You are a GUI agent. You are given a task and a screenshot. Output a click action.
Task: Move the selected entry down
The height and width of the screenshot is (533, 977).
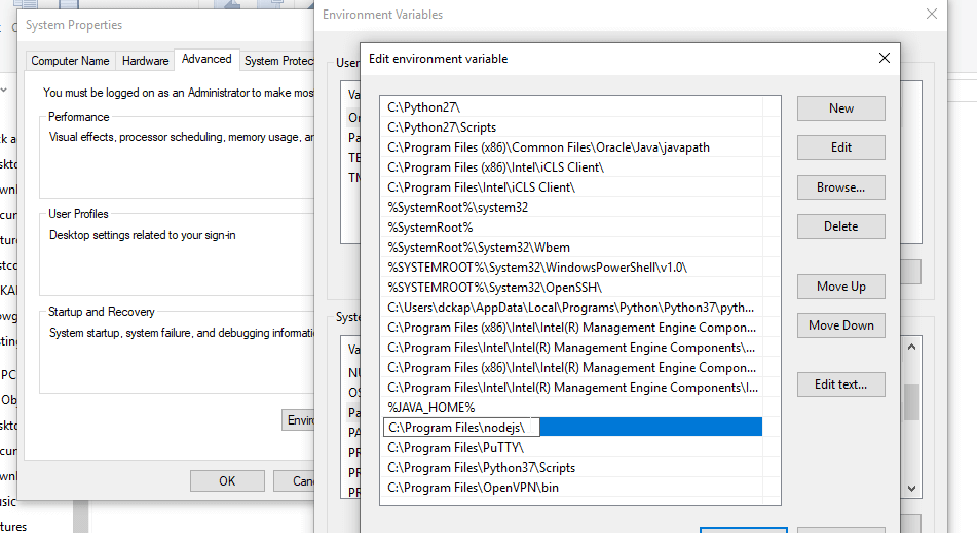841,325
